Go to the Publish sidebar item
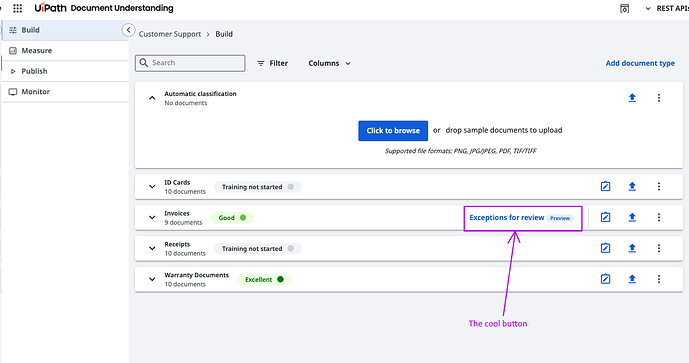This screenshot has width=689, height=363. 65,71
